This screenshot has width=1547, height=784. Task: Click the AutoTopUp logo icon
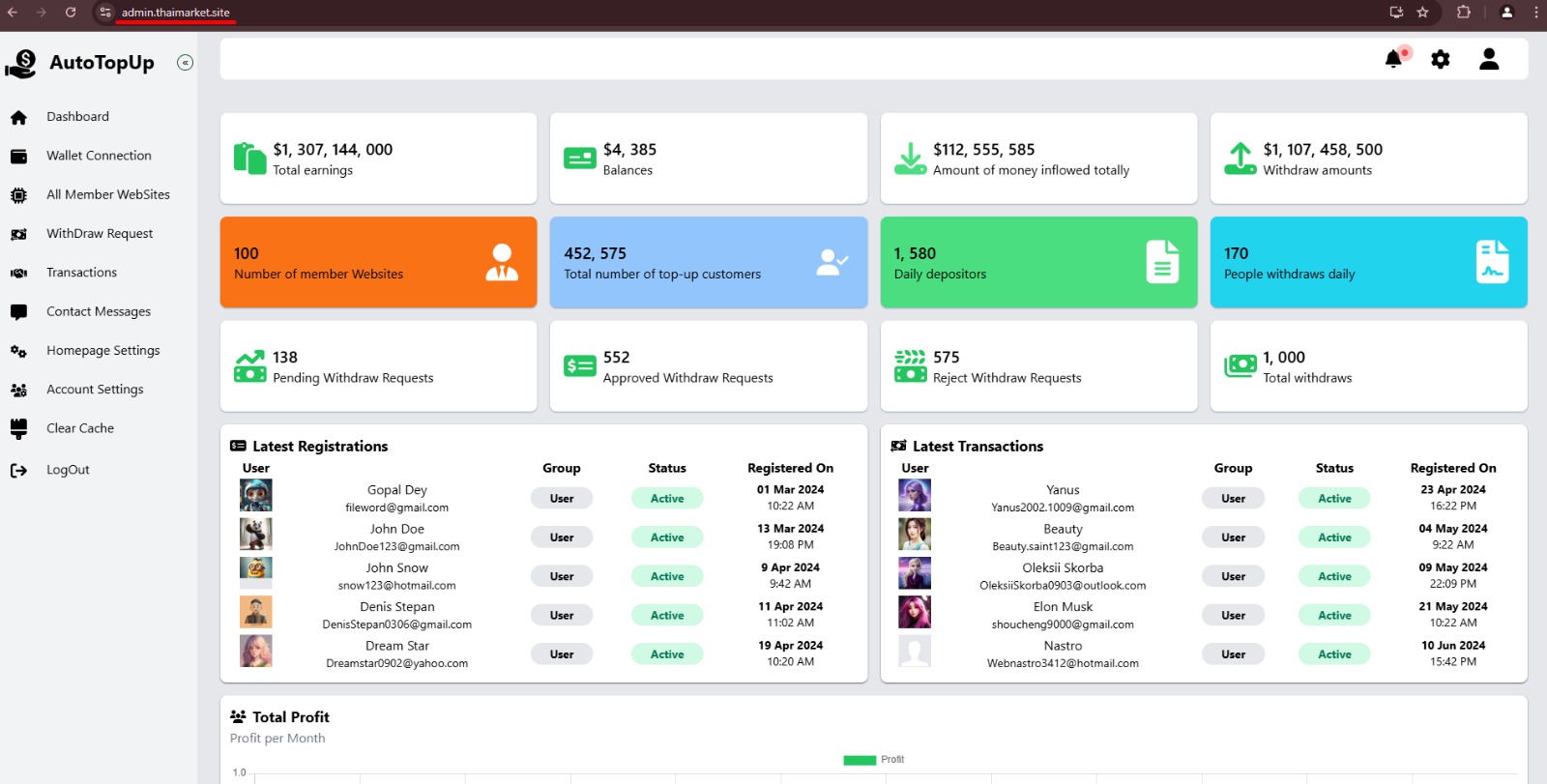20,64
